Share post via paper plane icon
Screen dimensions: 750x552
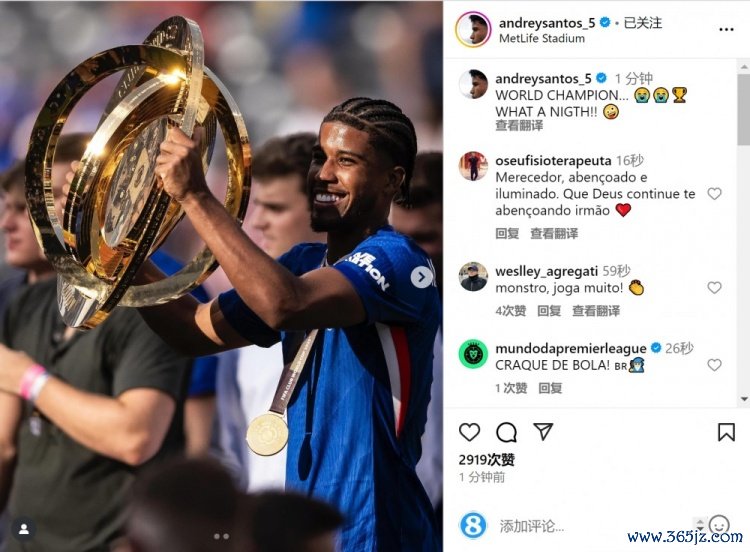tap(543, 431)
